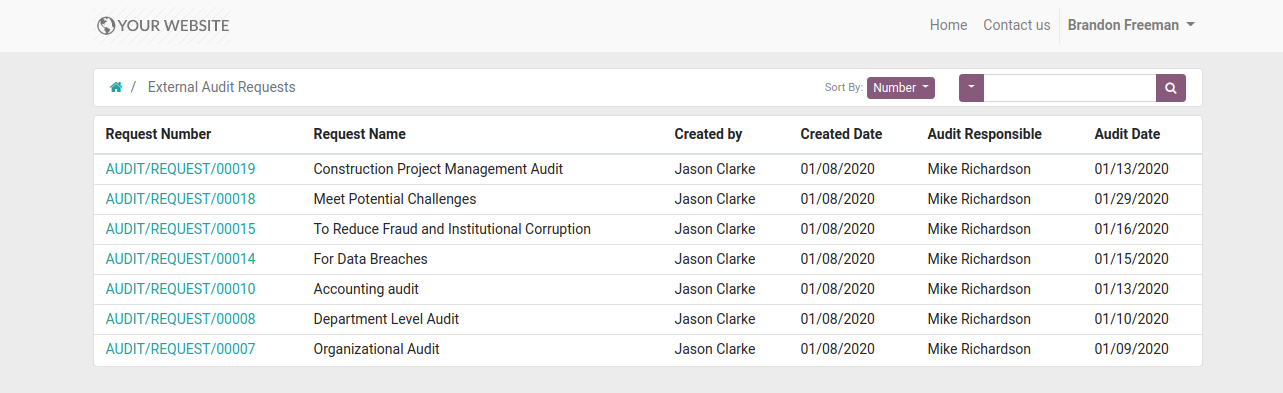This screenshot has height=393, width=1283.
Task: Go to the Home menu item
Action: tap(948, 25)
